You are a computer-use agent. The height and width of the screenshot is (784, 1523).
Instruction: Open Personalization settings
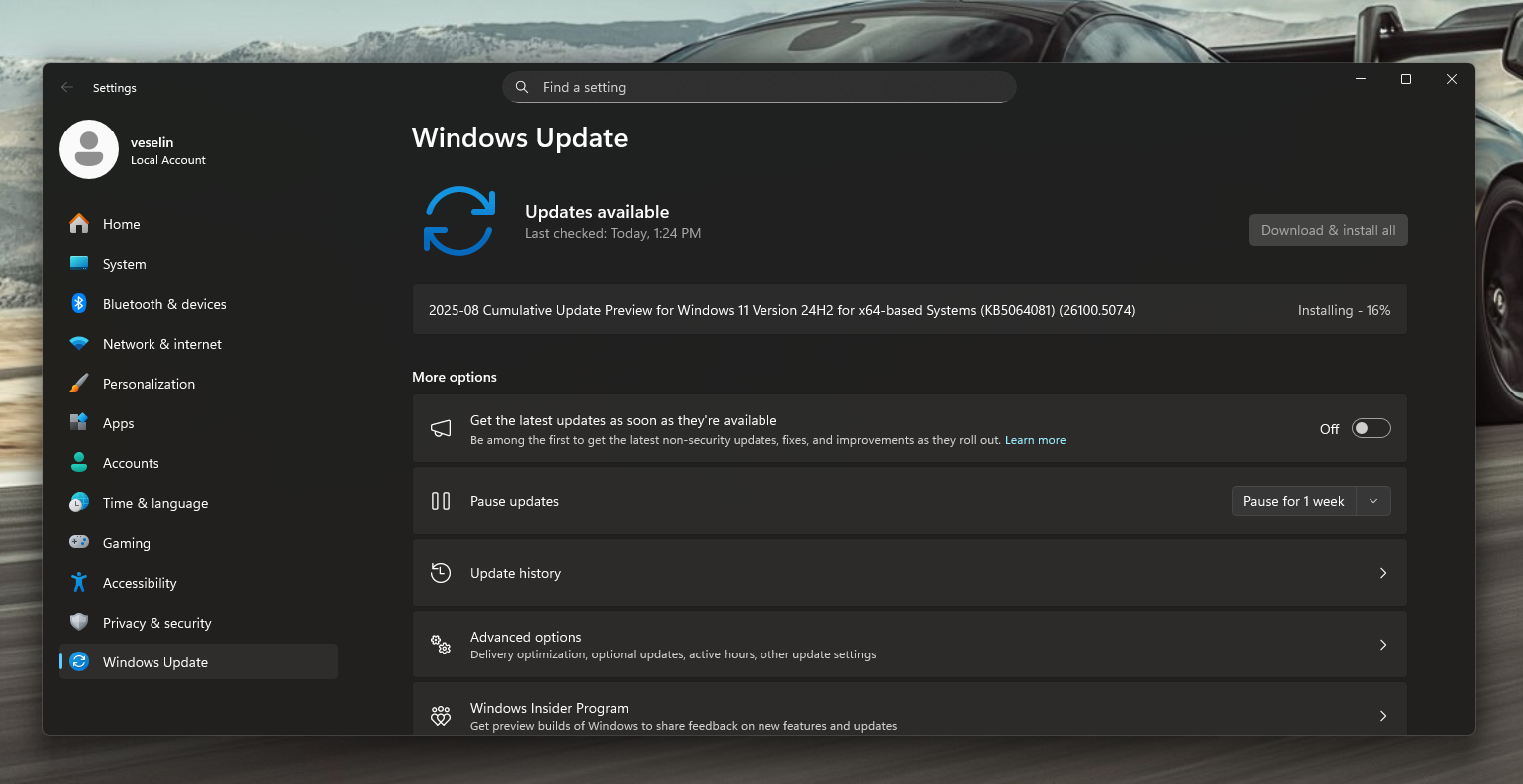tap(198, 384)
